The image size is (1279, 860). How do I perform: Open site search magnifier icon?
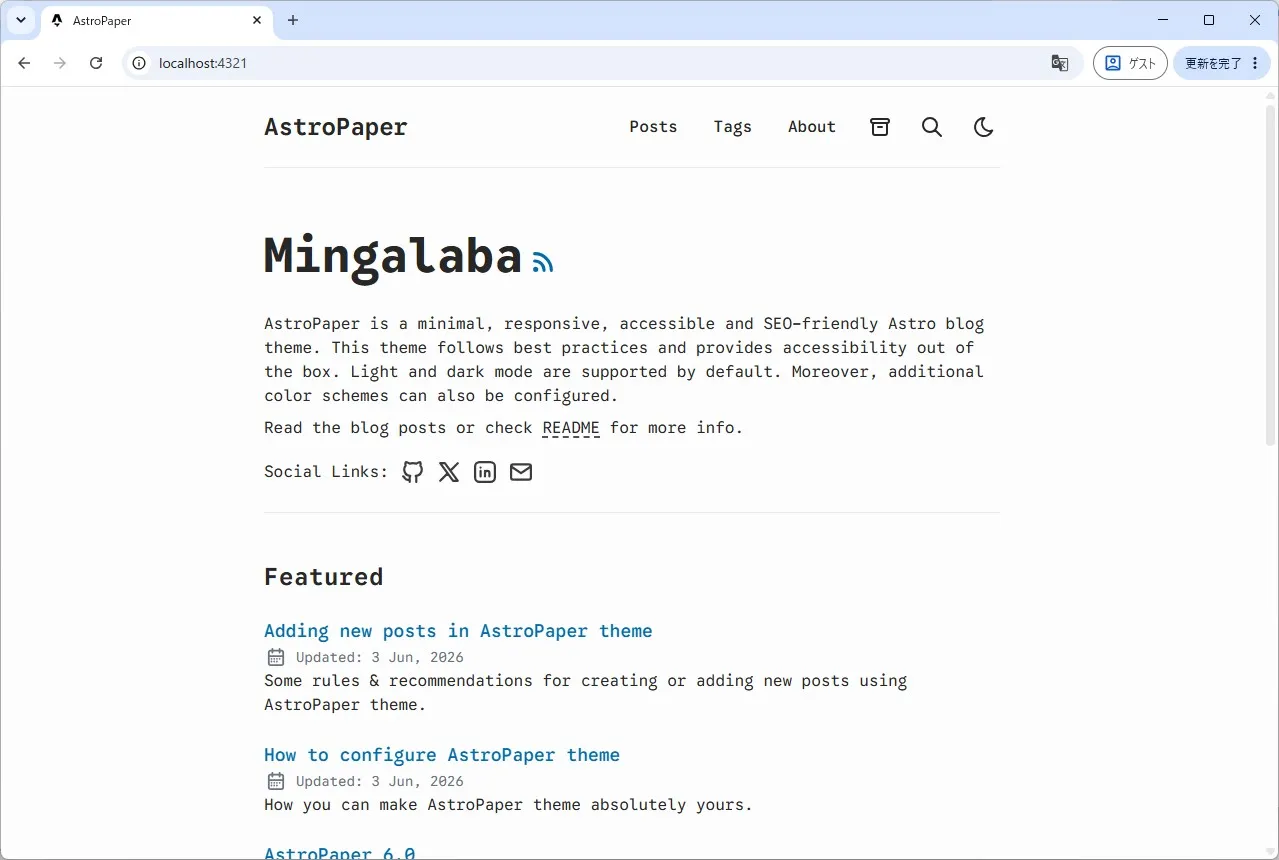[x=932, y=127]
